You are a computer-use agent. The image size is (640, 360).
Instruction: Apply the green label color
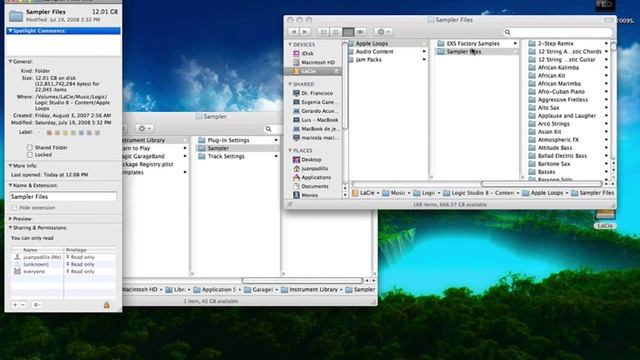click(x=73, y=133)
